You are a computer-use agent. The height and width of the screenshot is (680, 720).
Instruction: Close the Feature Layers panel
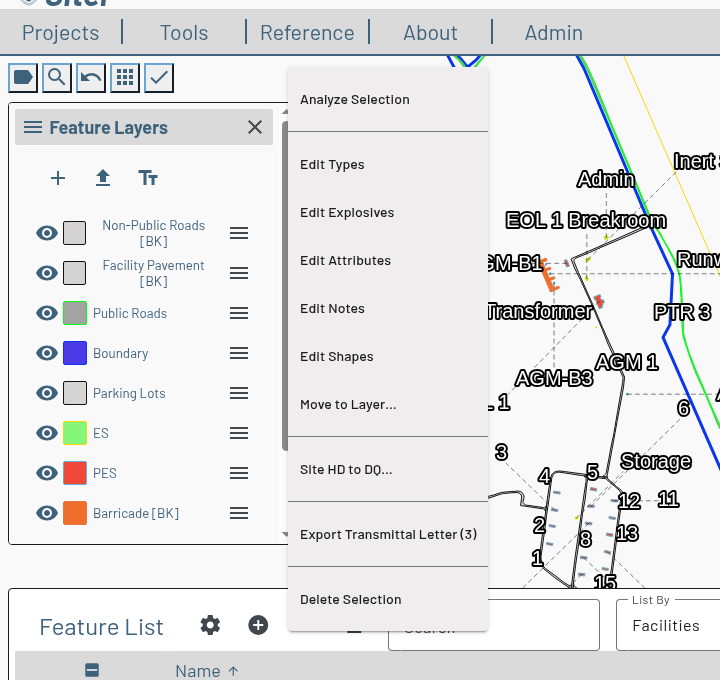pos(255,127)
